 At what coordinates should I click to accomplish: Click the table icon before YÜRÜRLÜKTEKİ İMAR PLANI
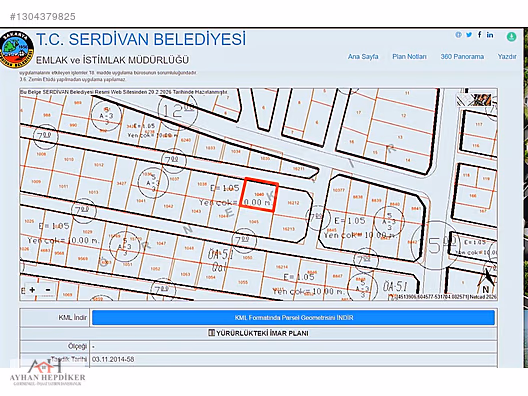[211, 333]
